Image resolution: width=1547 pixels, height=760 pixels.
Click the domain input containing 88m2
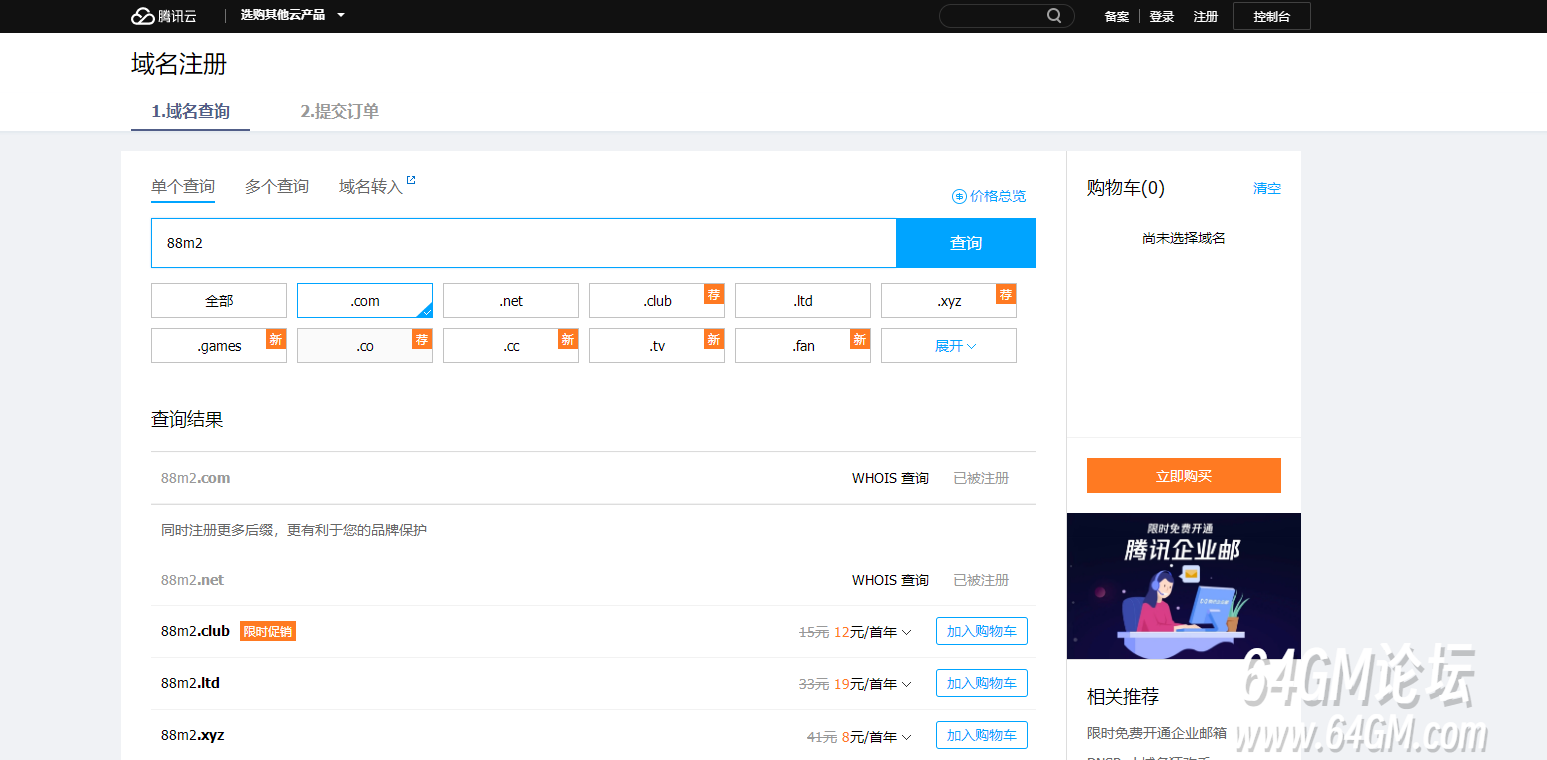point(523,243)
